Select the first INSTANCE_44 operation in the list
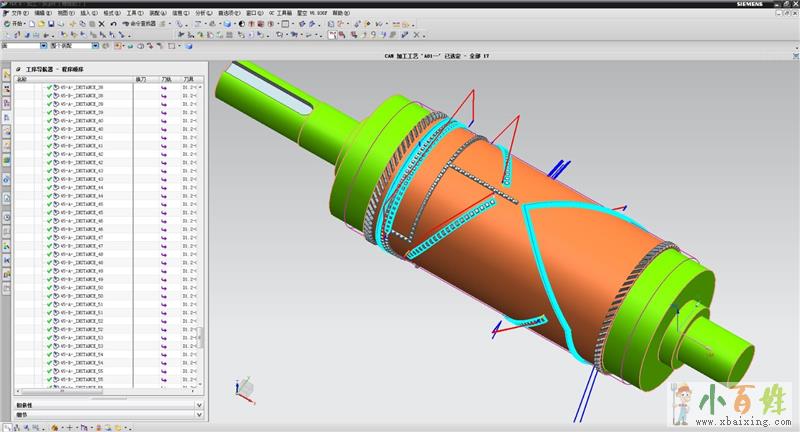The height and width of the screenshot is (432, 800). point(80,187)
